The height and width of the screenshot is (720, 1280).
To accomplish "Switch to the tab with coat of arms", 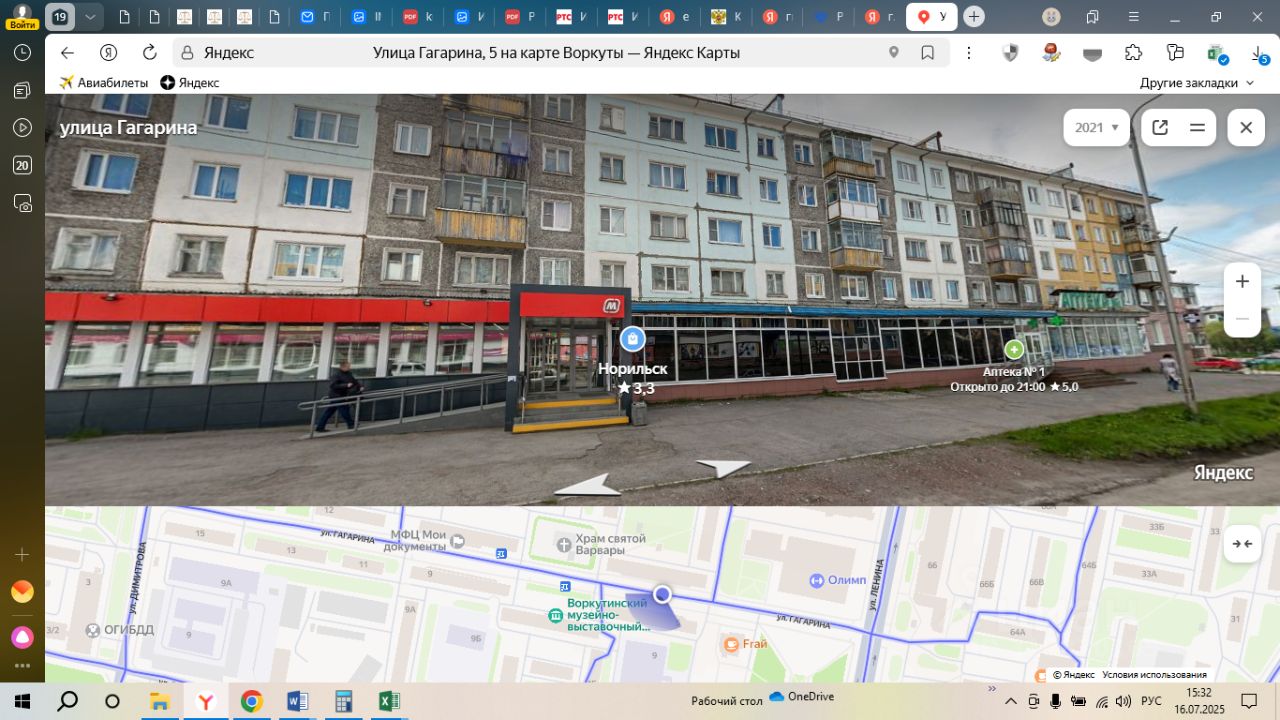I will (725, 17).
